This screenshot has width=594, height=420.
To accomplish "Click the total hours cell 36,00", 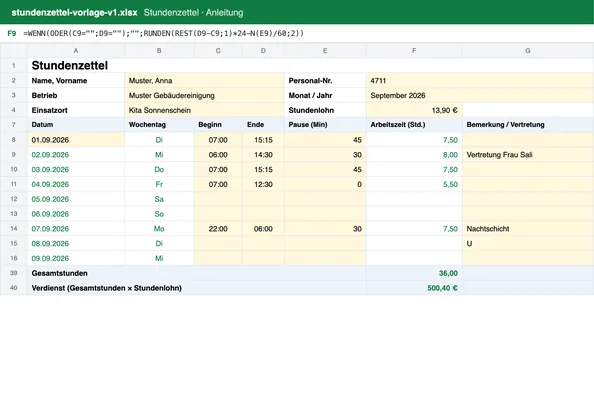I will [x=414, y=273].
